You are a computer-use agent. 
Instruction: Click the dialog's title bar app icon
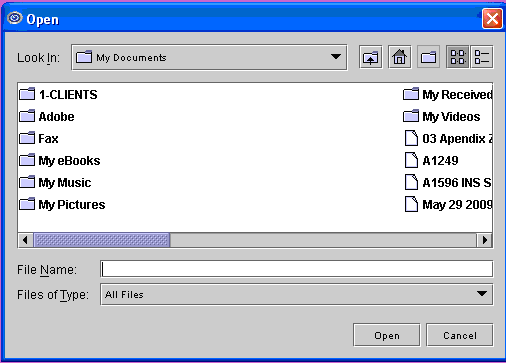(x=15, y=18)
